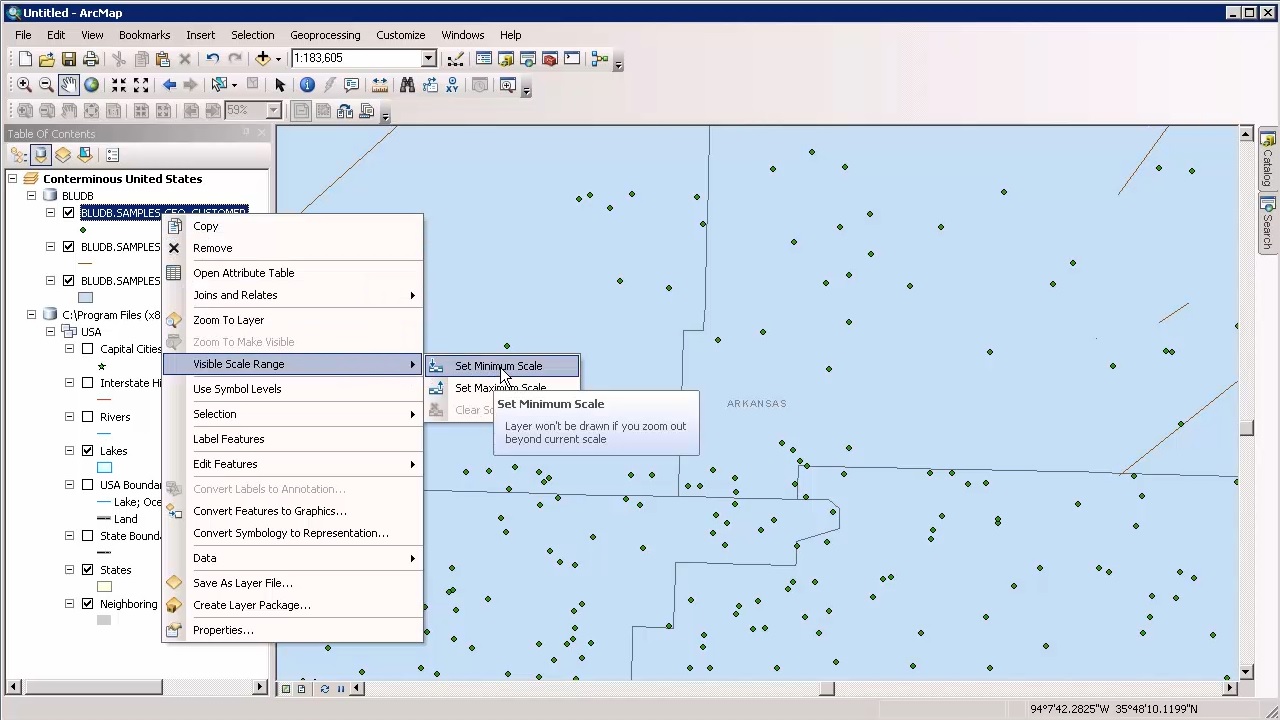Hide the Neighboring layer
The width and height of the screenshot is (1280, 720).
87,604
